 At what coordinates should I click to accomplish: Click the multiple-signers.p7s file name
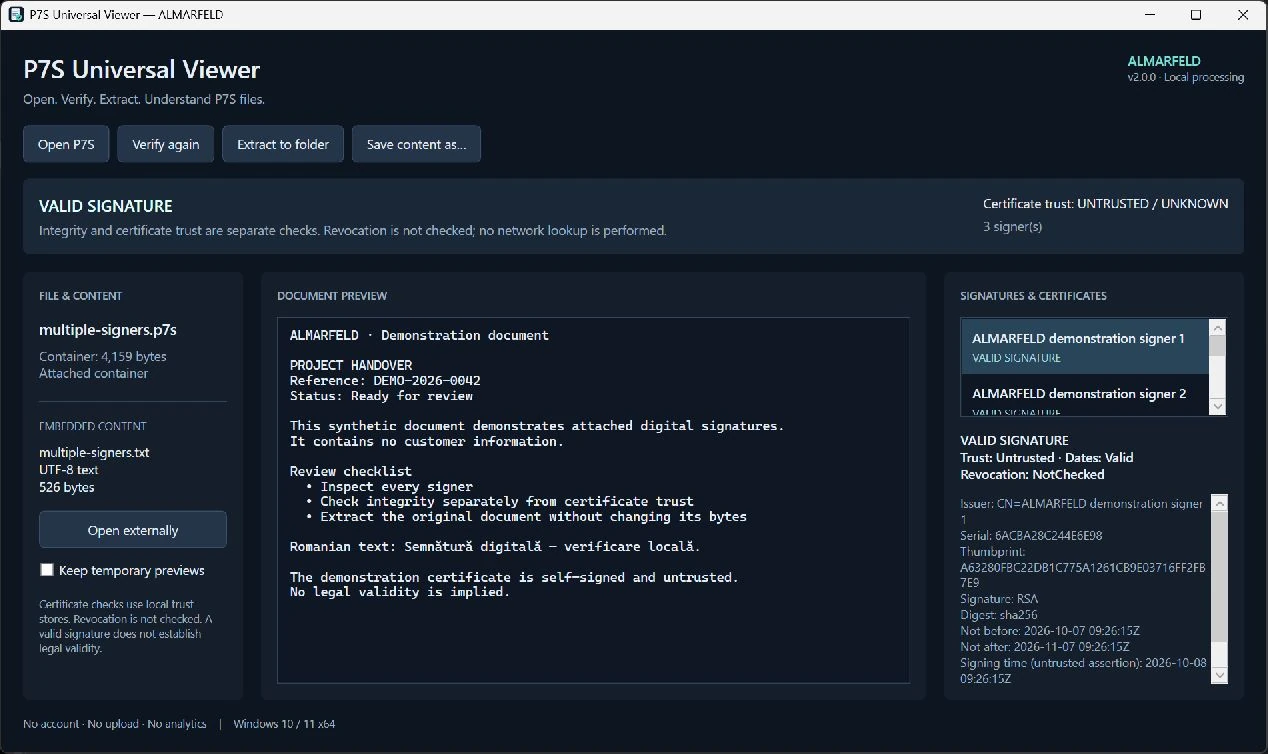[107, 330]
